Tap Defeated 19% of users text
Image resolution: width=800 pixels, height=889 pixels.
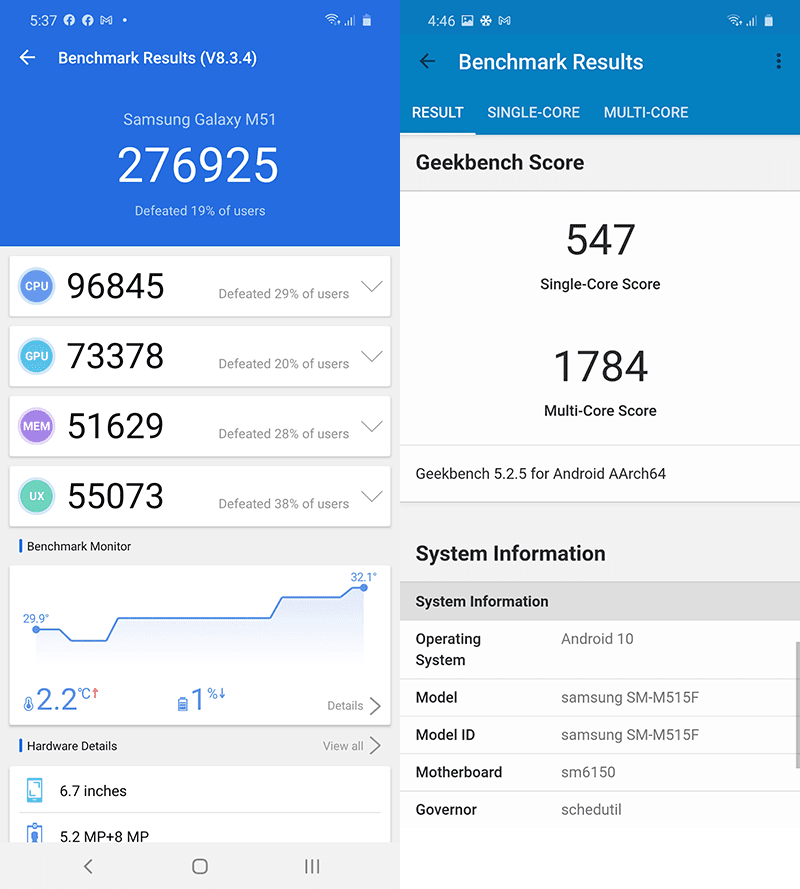200,210
